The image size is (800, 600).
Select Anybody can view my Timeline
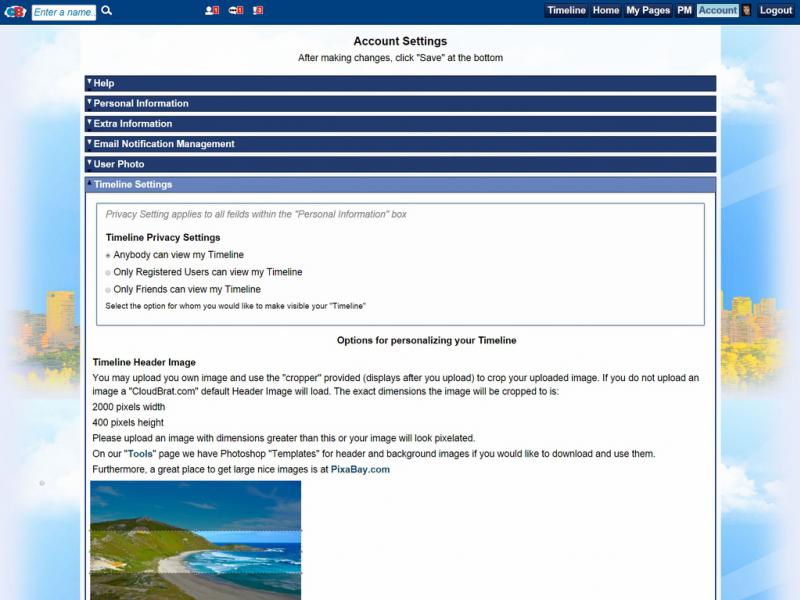tap(108, 256)
